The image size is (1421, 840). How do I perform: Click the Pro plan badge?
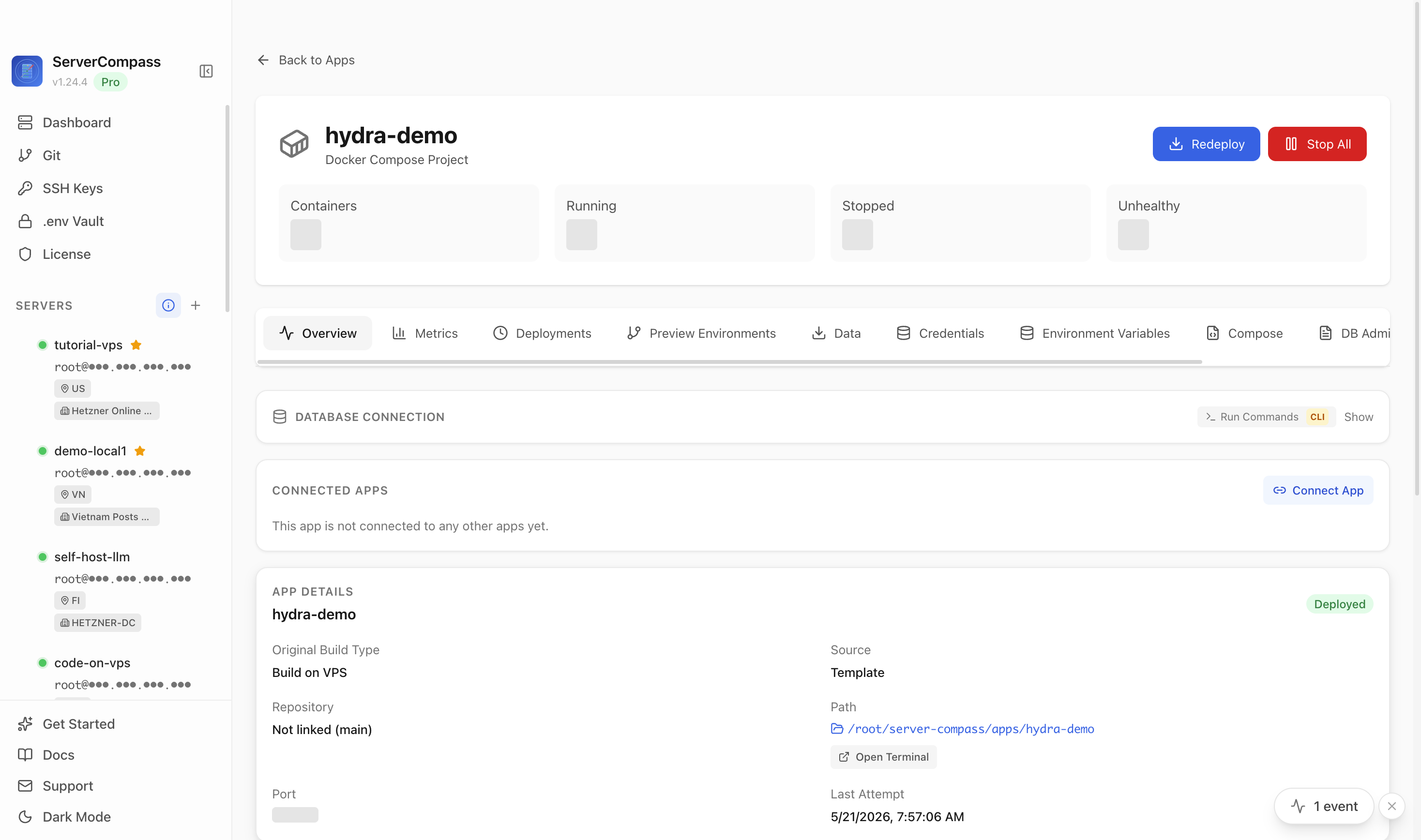point(110,82)
